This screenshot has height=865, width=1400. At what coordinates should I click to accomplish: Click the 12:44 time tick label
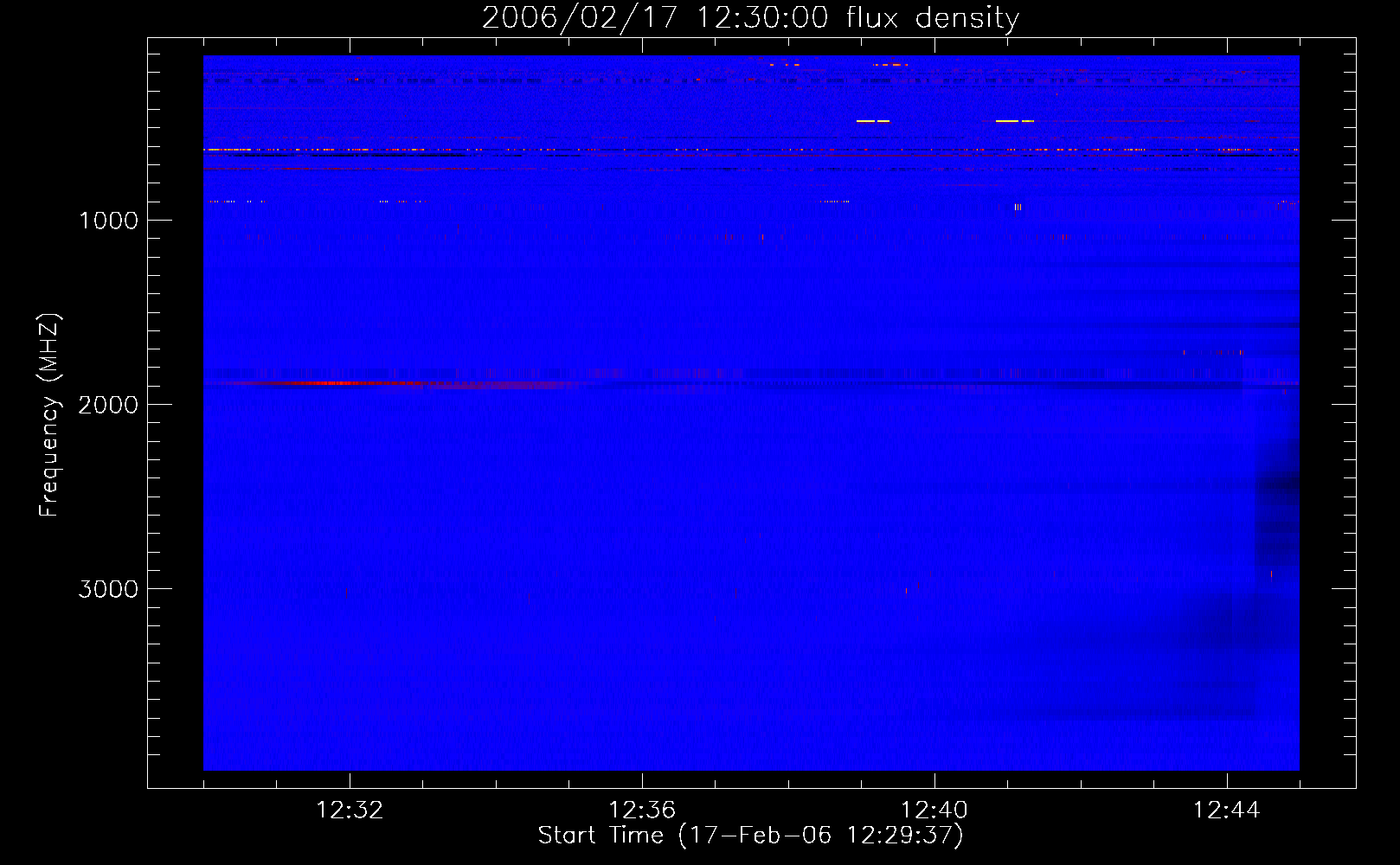(x=1227, y=811)
